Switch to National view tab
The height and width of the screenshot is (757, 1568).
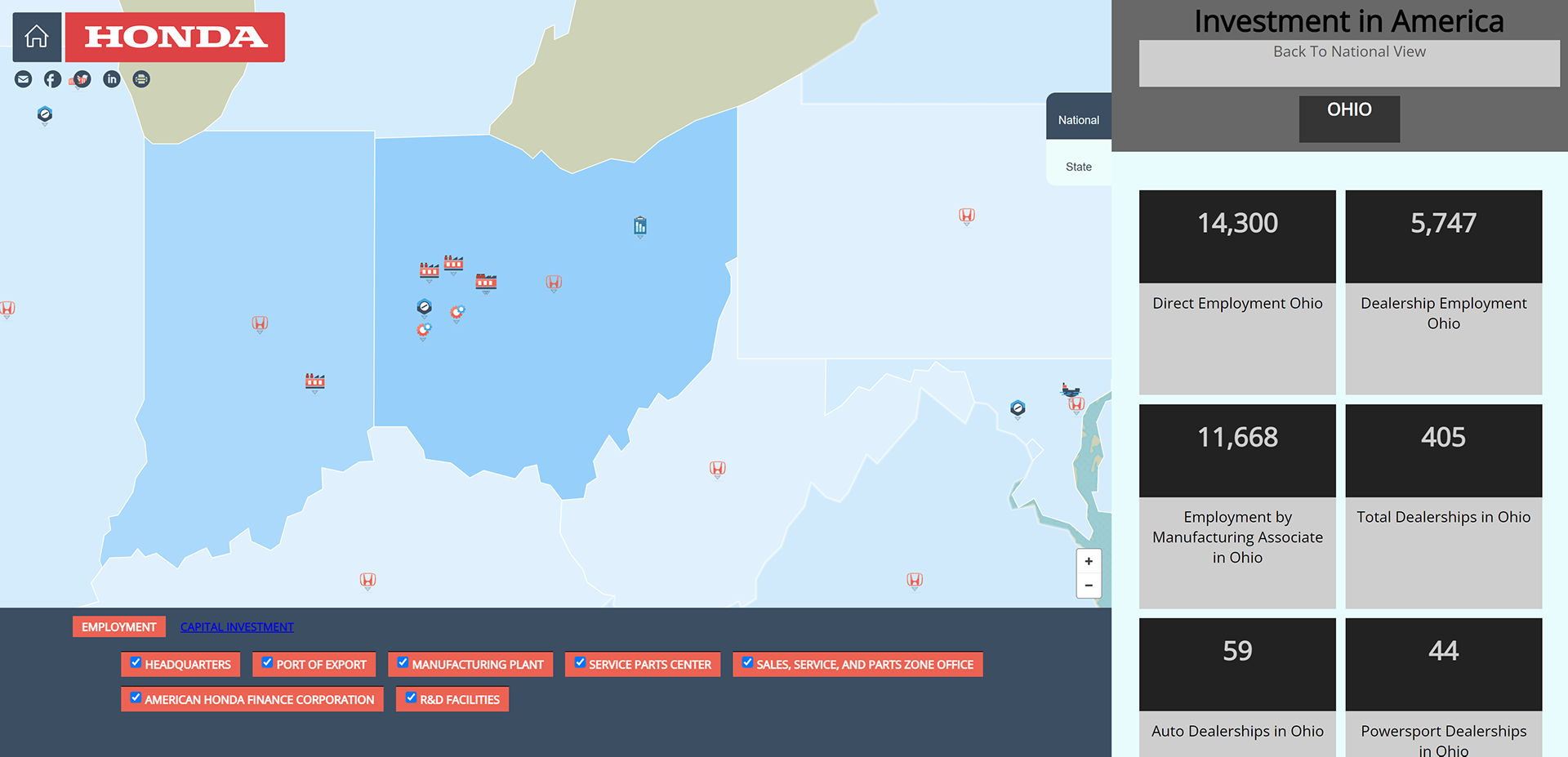point(1079,117)
